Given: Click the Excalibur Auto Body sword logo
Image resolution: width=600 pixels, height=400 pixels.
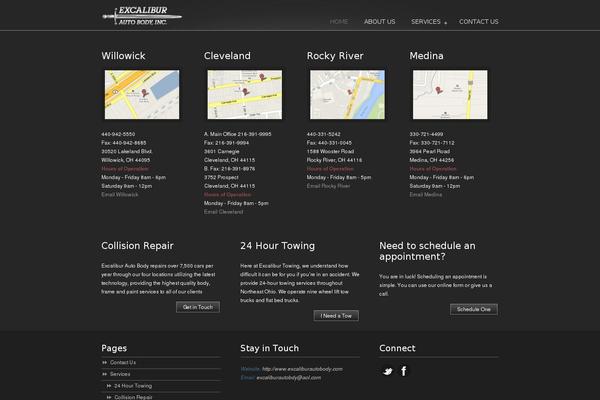Looking at the screenshot, I should [142, 16].
